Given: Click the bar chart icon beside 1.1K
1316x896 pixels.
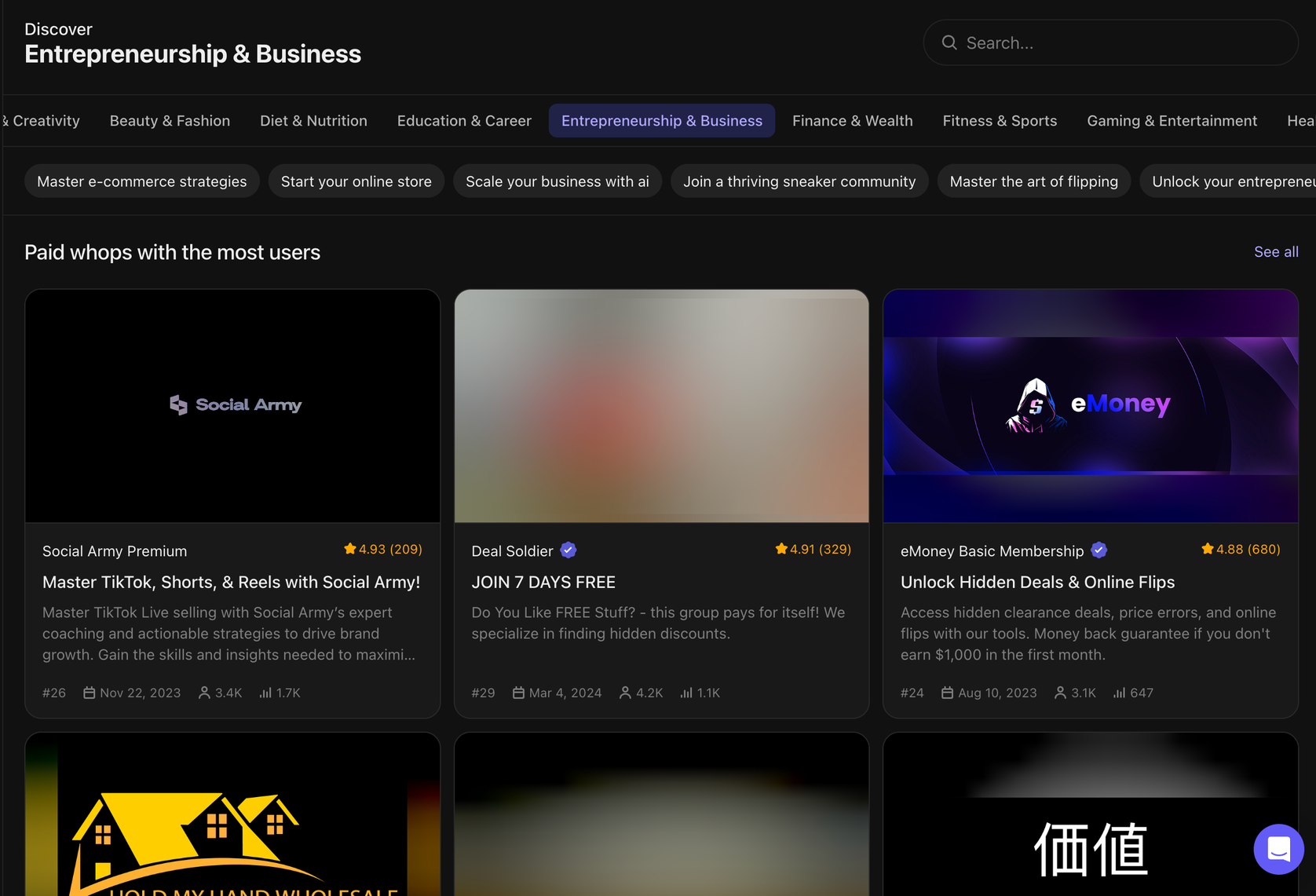Looking at the screenshot, I should 686,693.
